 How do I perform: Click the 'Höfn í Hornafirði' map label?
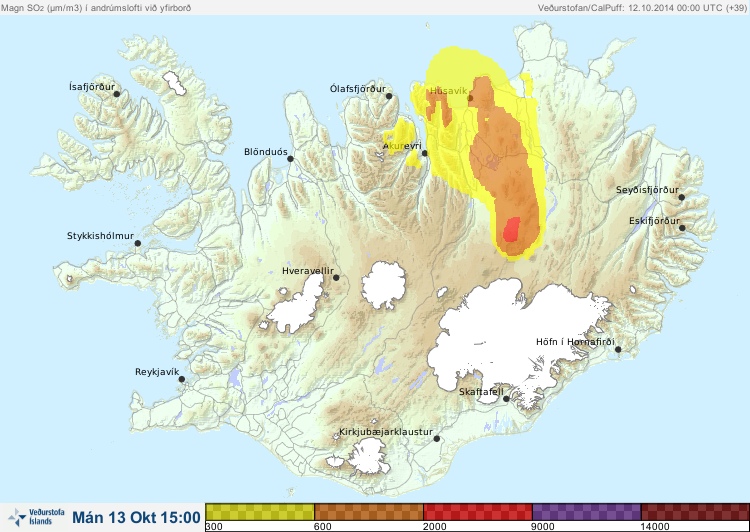[575, 342]
